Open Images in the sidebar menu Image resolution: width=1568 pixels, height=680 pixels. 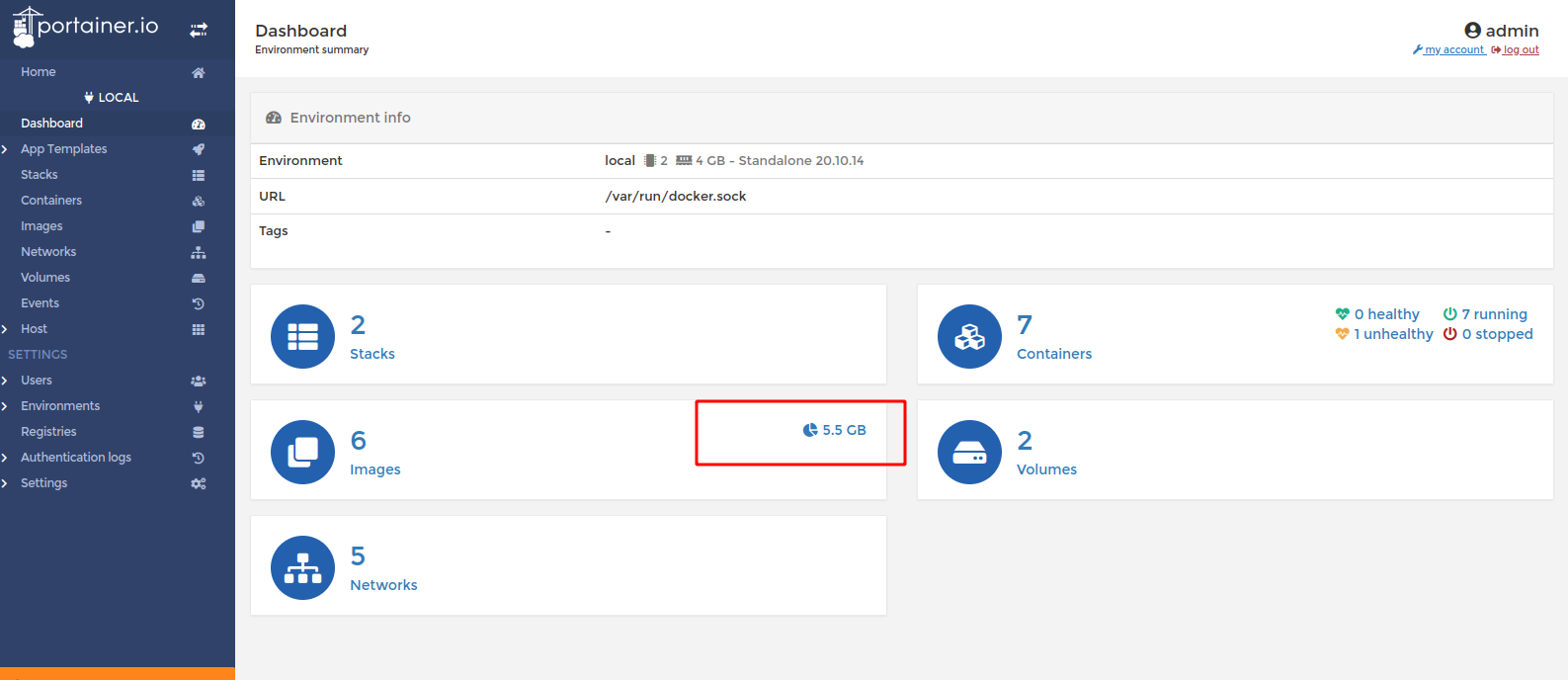(41, 226)
